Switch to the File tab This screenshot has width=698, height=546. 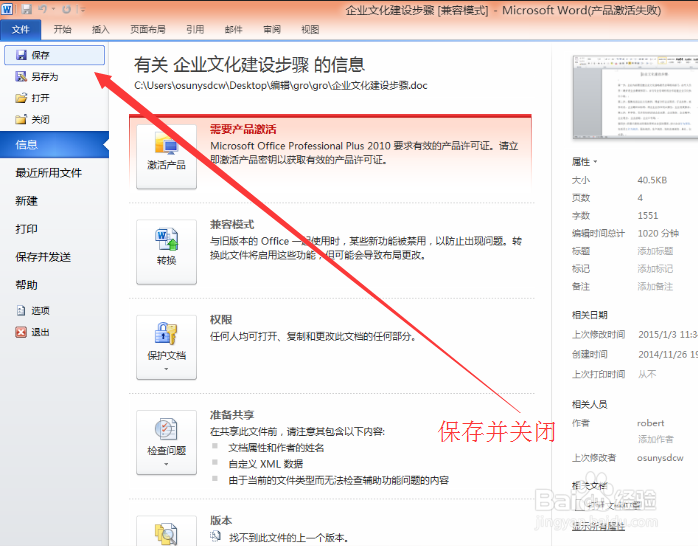click(20, 29)
